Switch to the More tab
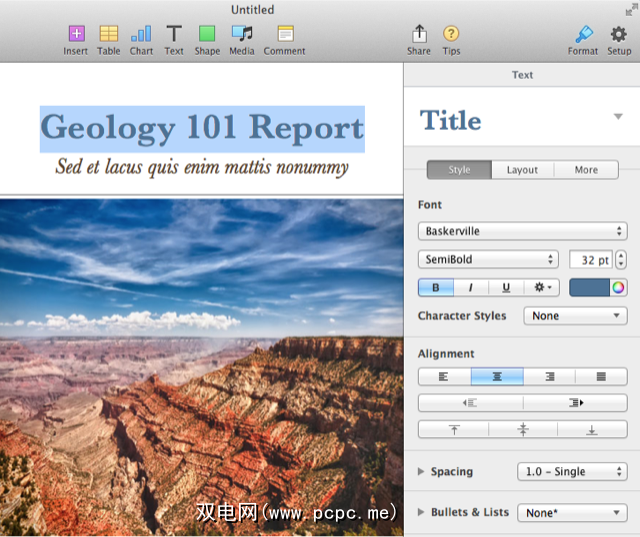Viewport: 640px width, 537px height. [x=586, y=170]
